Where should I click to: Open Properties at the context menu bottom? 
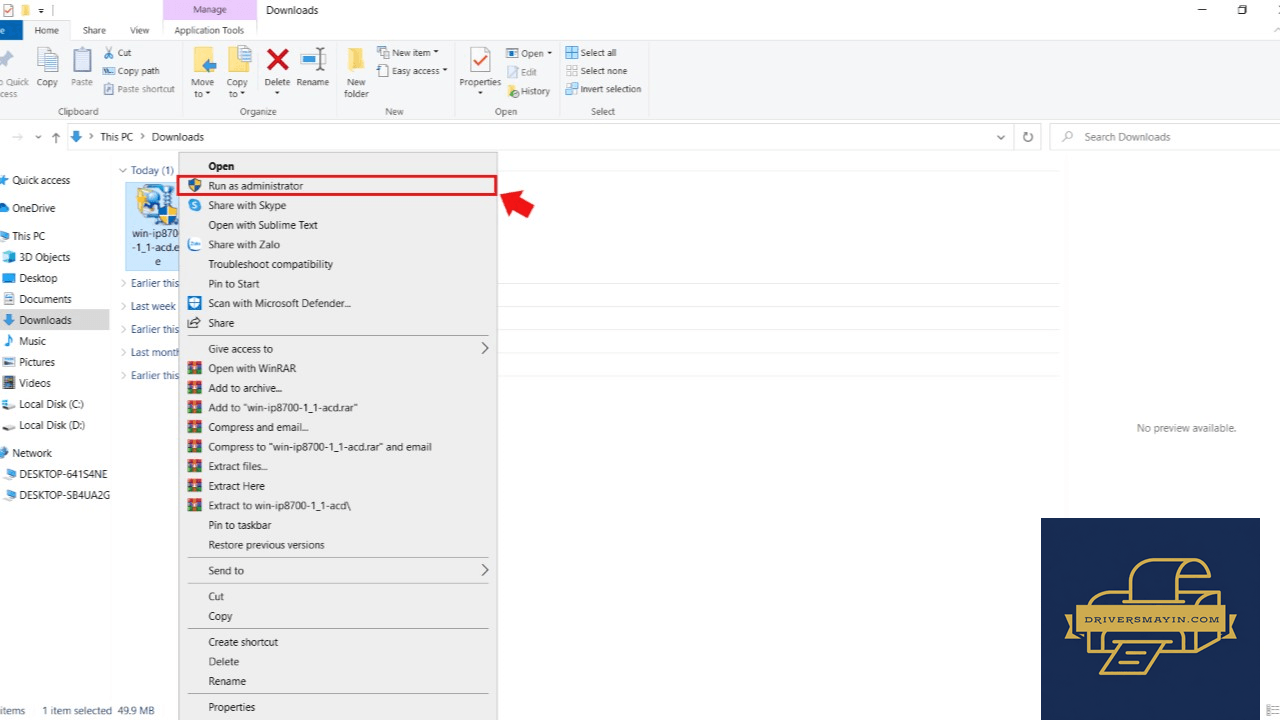(340, 707)
